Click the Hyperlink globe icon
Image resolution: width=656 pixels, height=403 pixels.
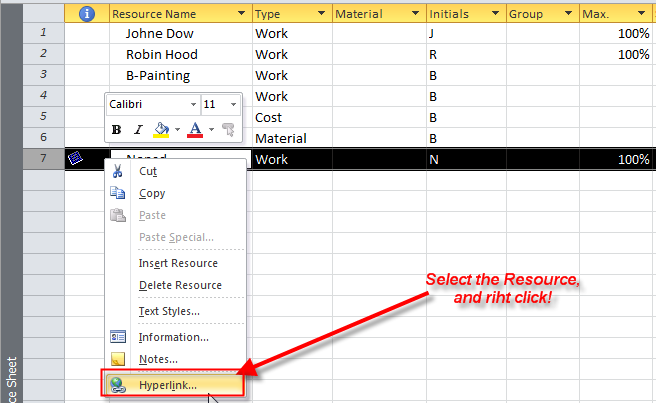coord(118,383)
